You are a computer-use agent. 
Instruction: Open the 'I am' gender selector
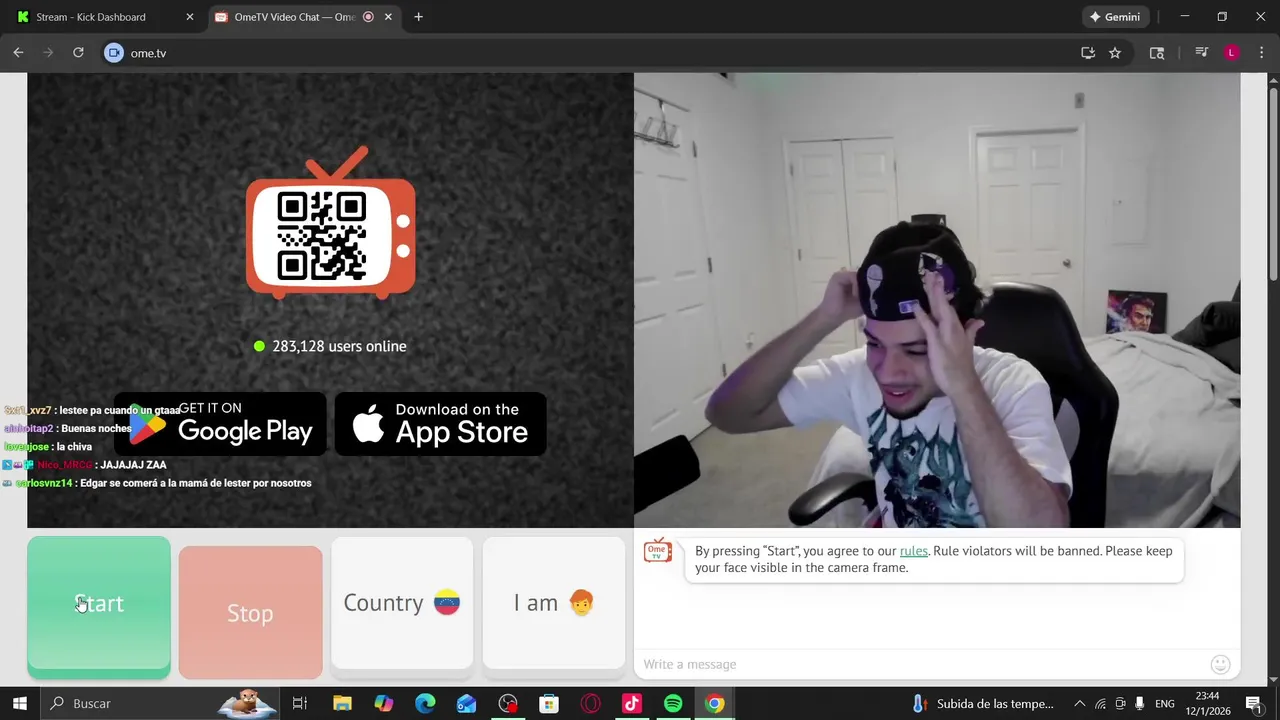[x=554, y=603]
